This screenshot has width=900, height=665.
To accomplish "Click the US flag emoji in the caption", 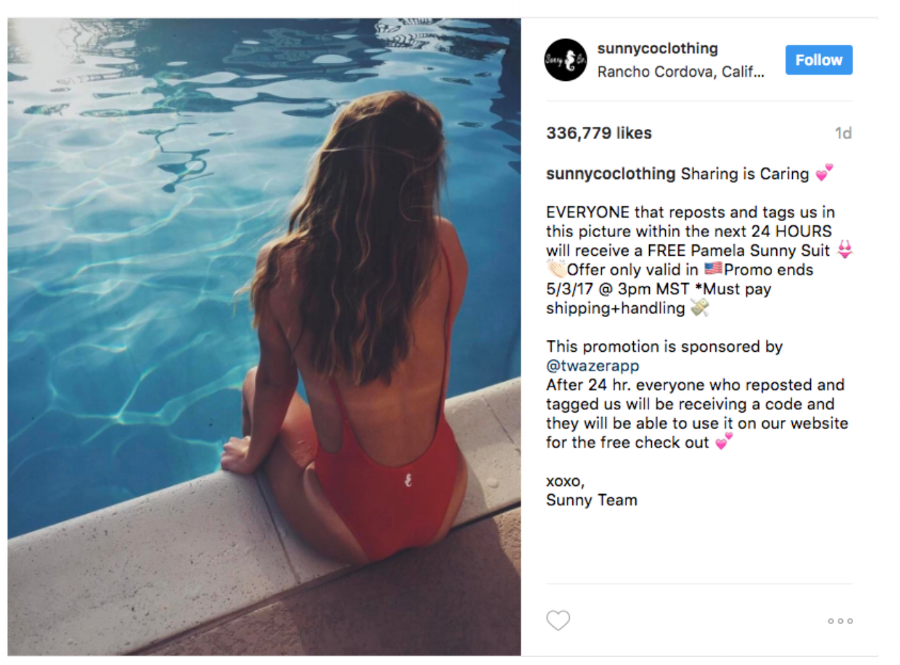I will (713, 270).
